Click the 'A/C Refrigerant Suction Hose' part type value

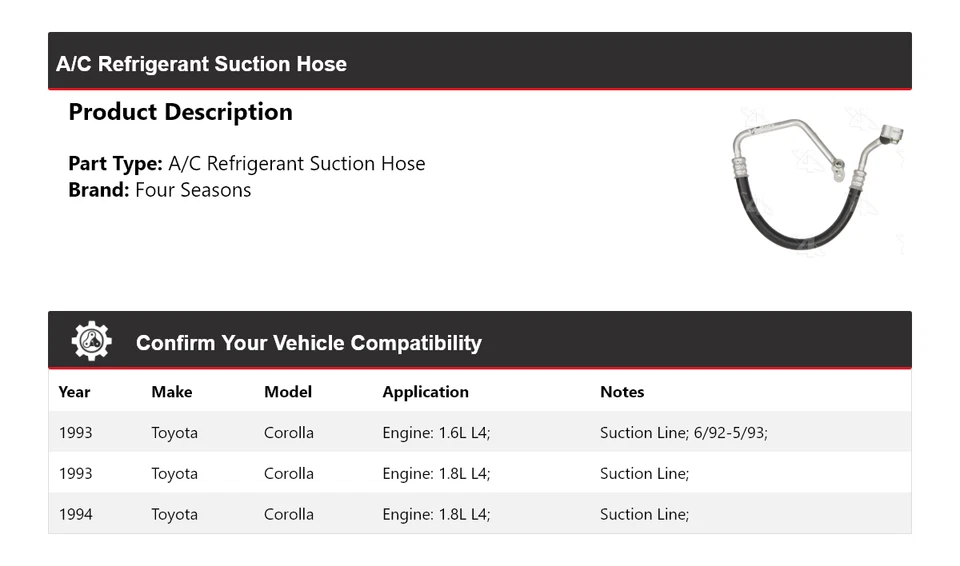coord(297,164)
